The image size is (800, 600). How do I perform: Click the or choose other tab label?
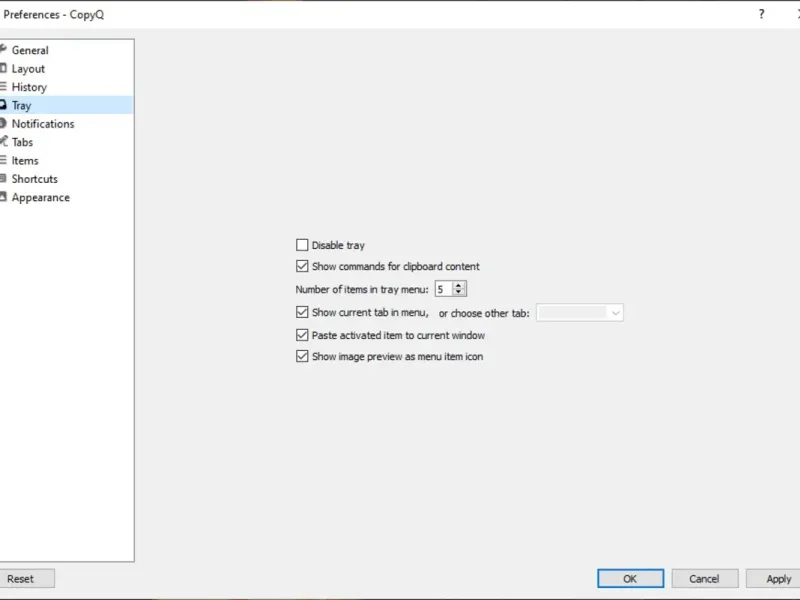tap(484, 313)
